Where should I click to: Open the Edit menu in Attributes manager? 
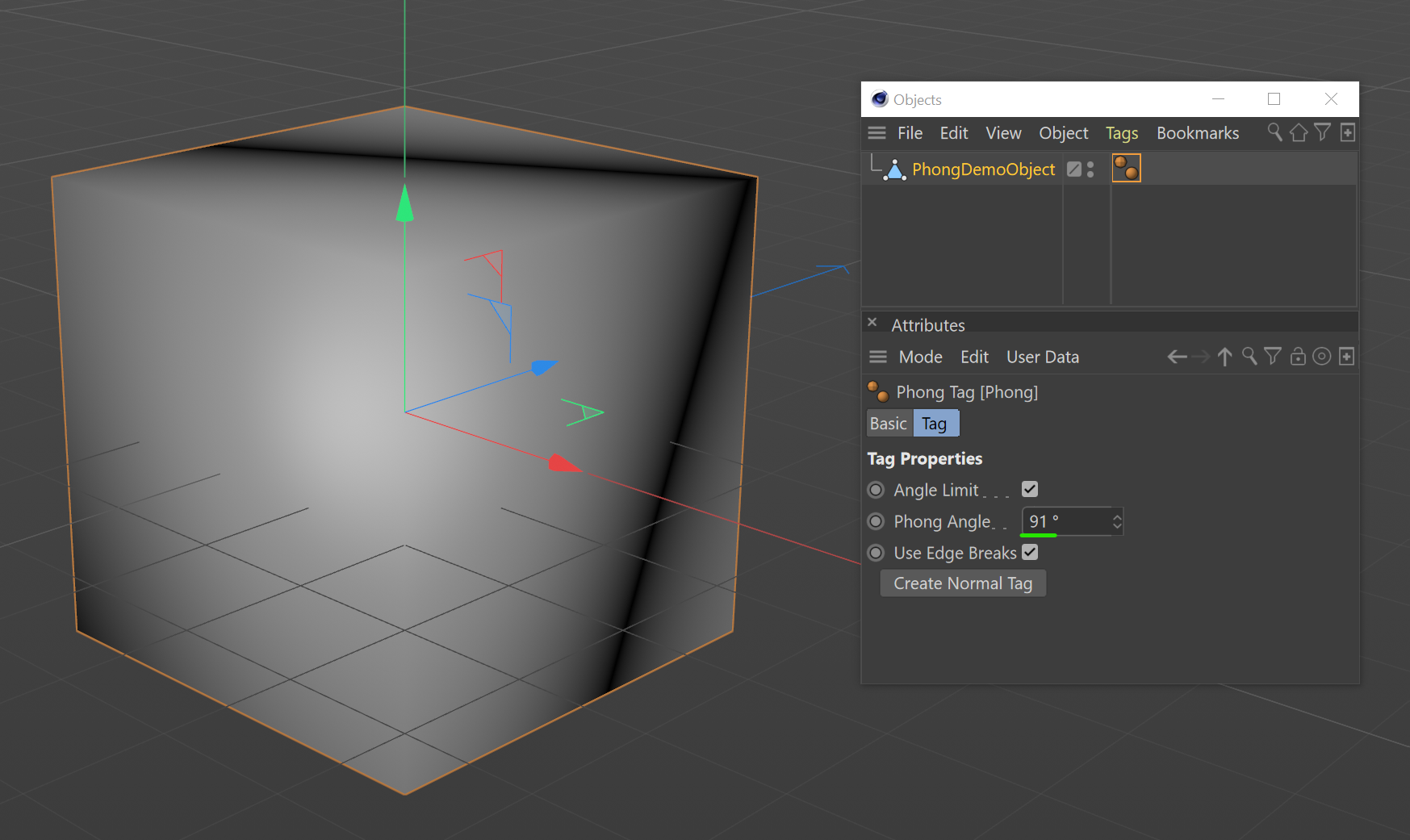[974, 357]
